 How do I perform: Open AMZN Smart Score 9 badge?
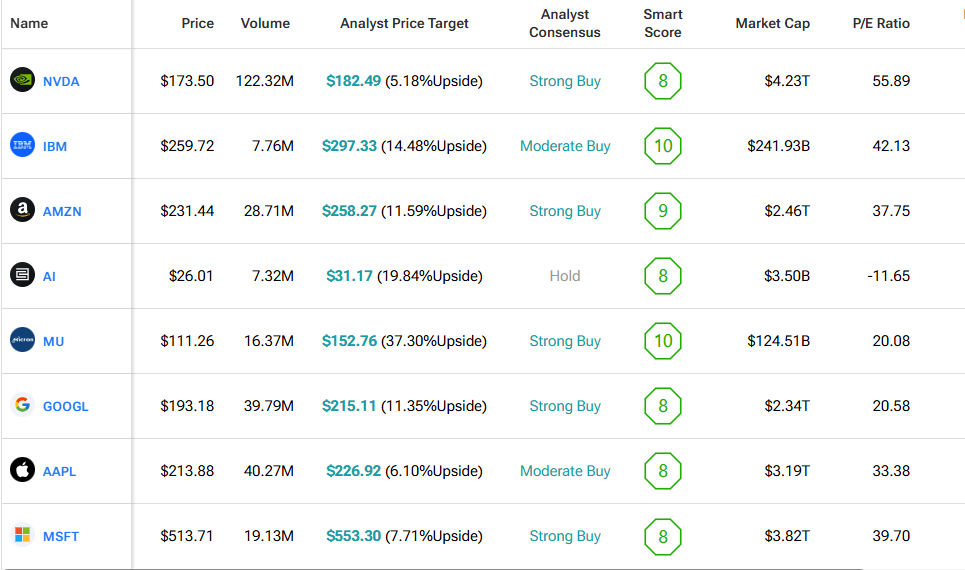point(663,211)
